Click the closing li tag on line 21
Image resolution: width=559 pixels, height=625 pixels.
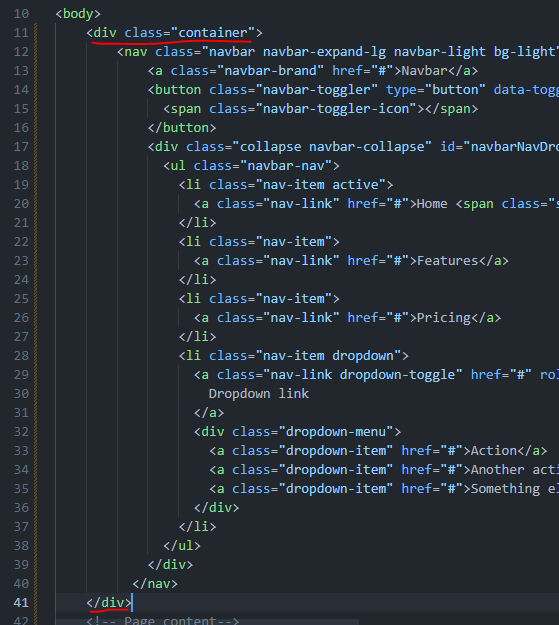[197, 223]
